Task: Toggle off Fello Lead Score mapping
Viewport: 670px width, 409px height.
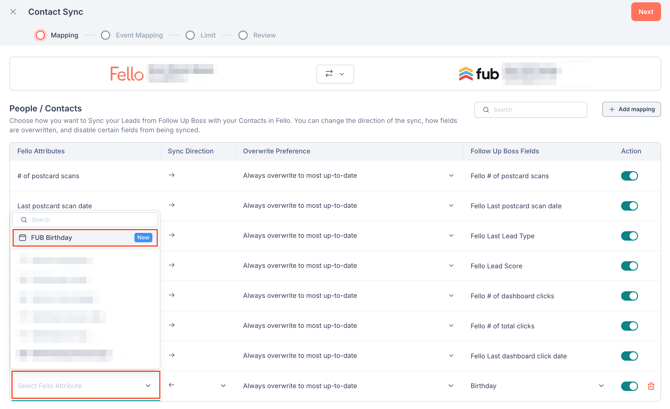Action: [629, 266]
